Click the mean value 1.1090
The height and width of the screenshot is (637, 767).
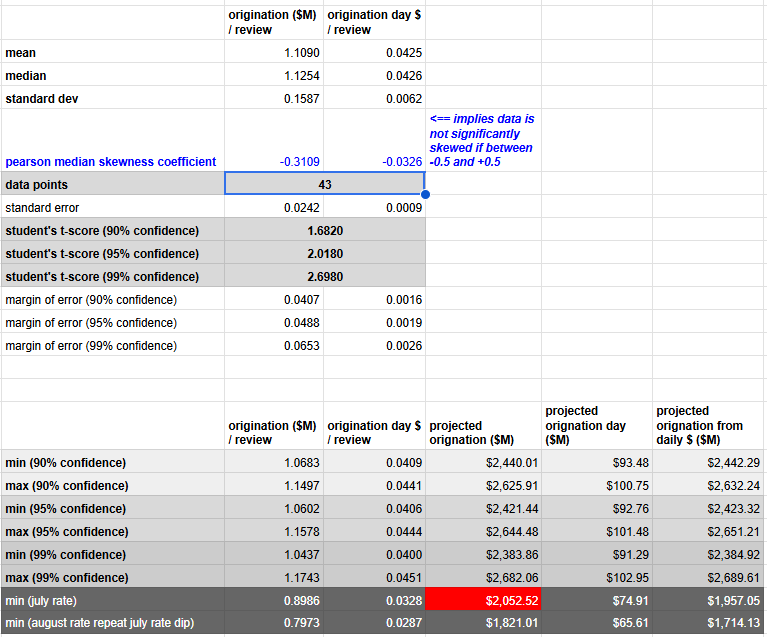pyautogui.click(x=301, y=52)
